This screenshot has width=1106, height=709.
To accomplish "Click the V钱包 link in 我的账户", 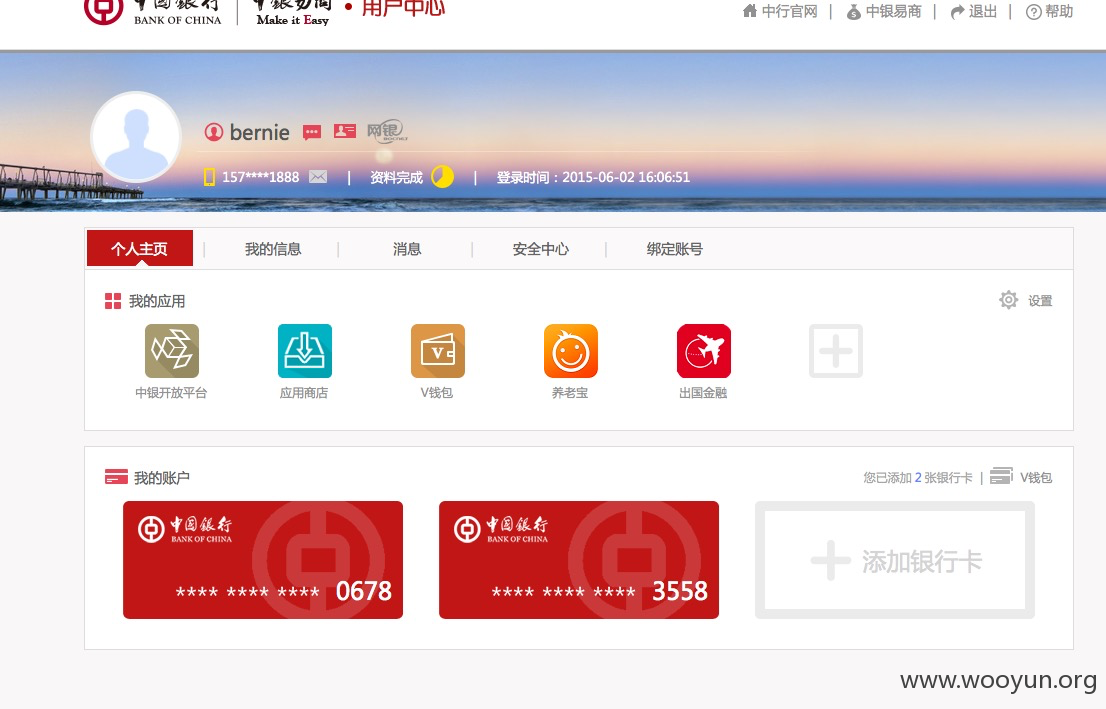I will tap(1035, 478).
